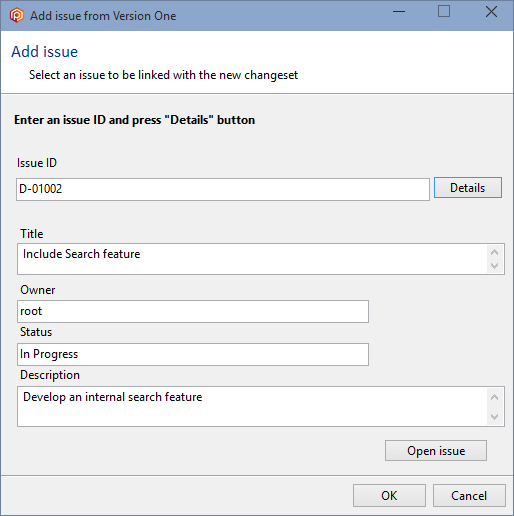The height and width of the screenshot is (516, 514).
Task: Open the issue with Open issue button
Action: [436, 451]
